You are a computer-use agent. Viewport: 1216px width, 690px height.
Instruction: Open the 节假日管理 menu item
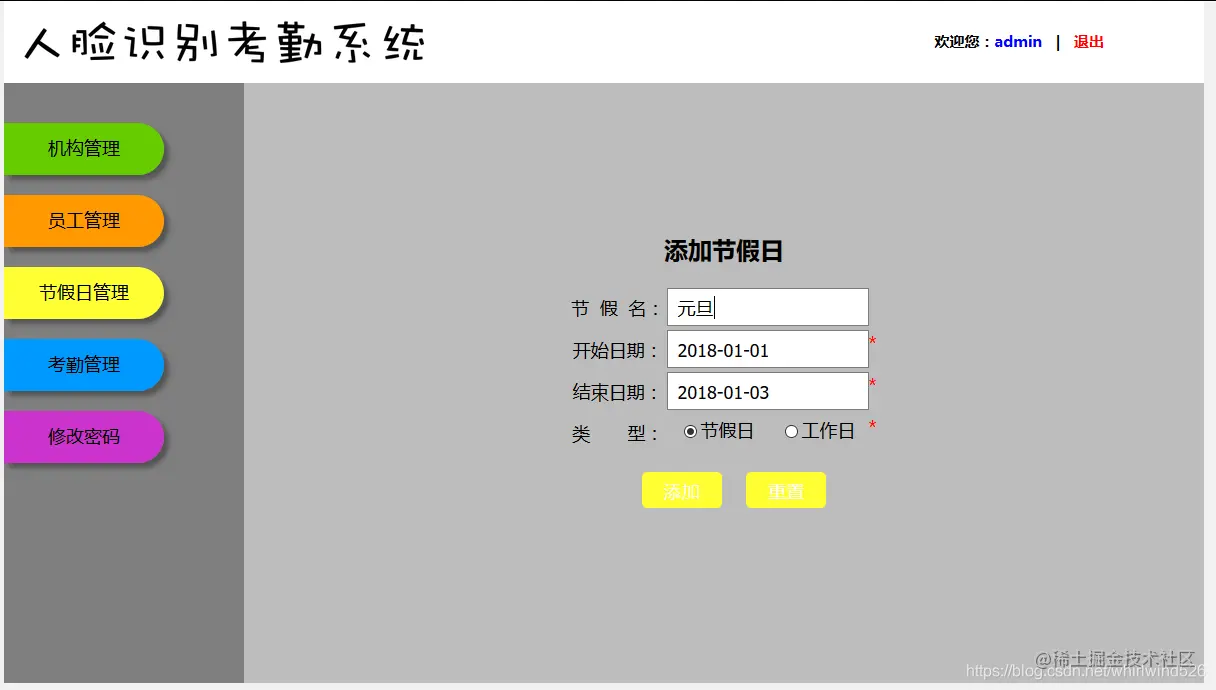coord(84,293)
